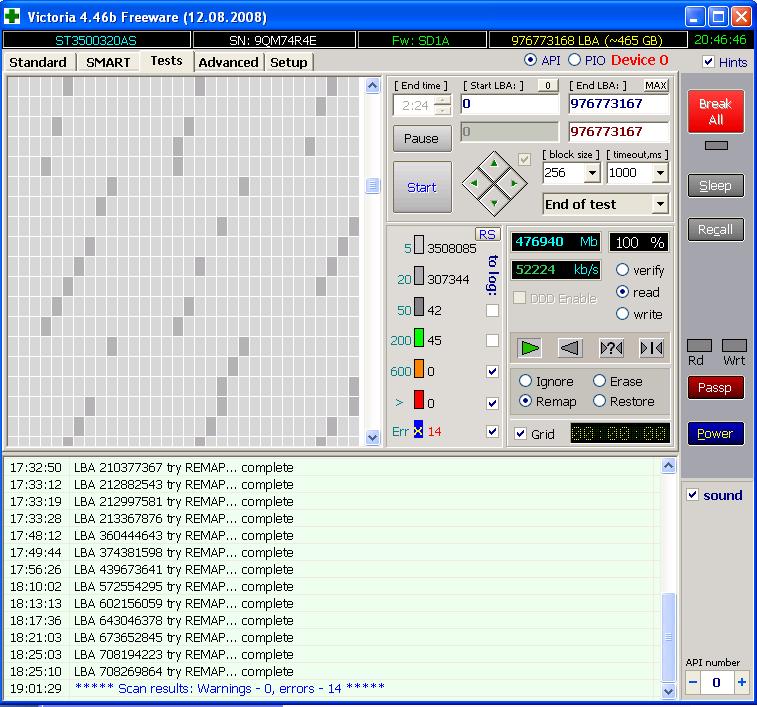Viewport: 757px width, 707px height.
Task: Click the RS reset statistics button
Action: 487,234
